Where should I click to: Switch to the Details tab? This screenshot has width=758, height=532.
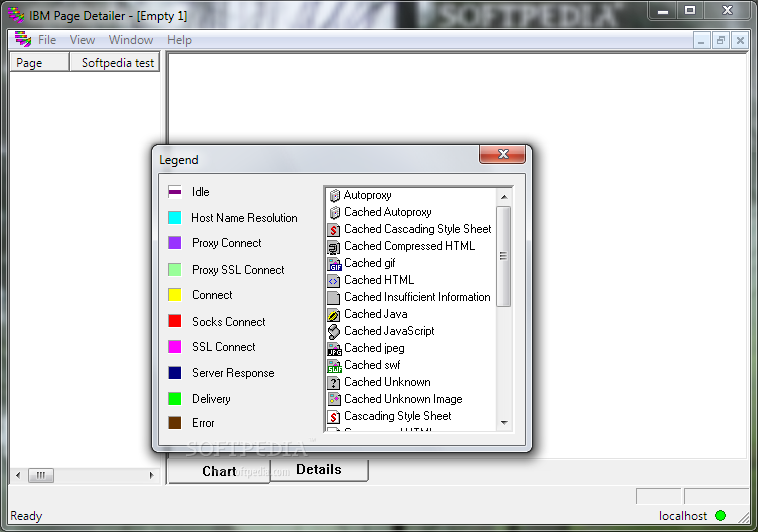point(319,470)
